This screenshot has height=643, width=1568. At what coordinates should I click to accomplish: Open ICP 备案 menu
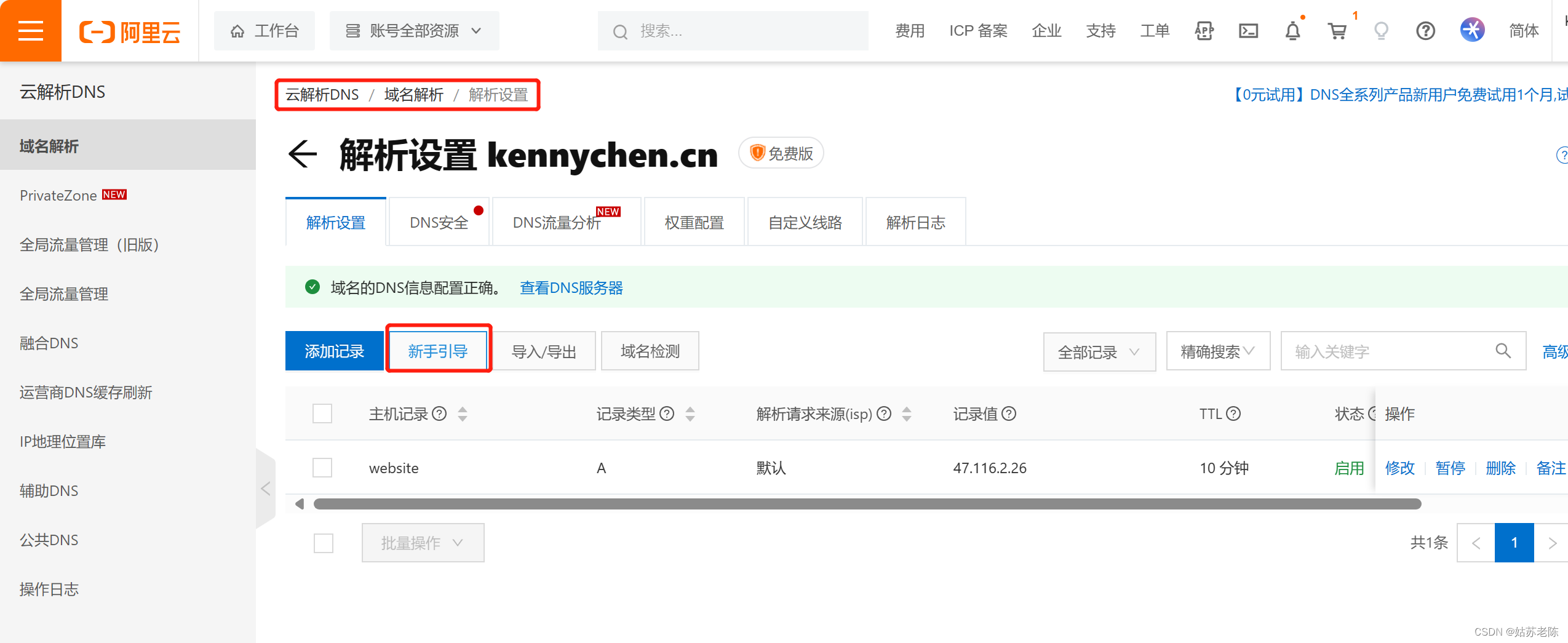[978, 31]
